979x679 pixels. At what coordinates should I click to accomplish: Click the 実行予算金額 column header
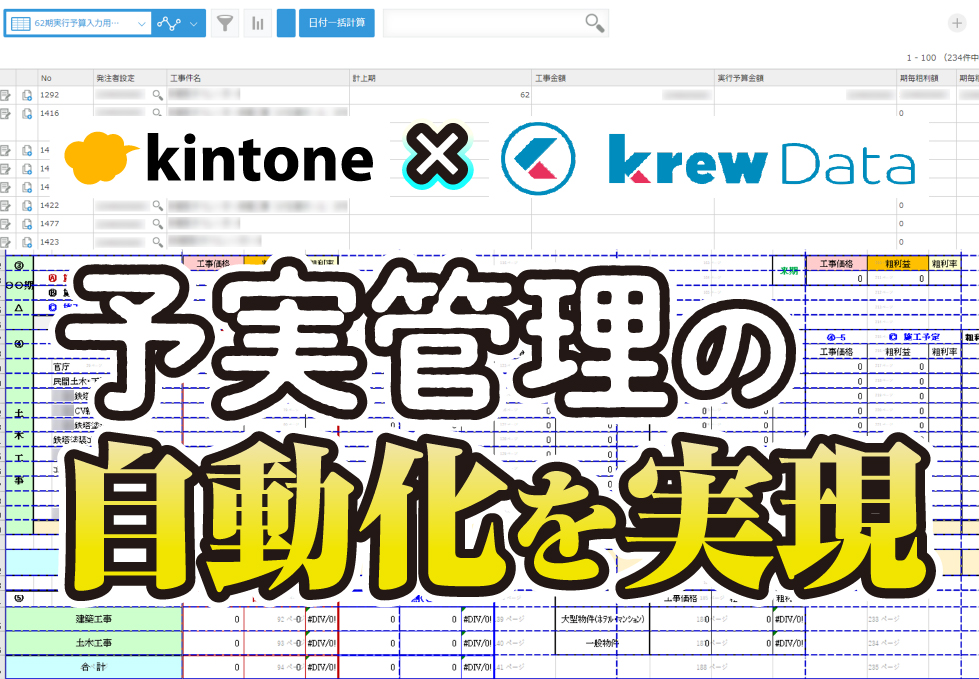(x=805, y=78)
